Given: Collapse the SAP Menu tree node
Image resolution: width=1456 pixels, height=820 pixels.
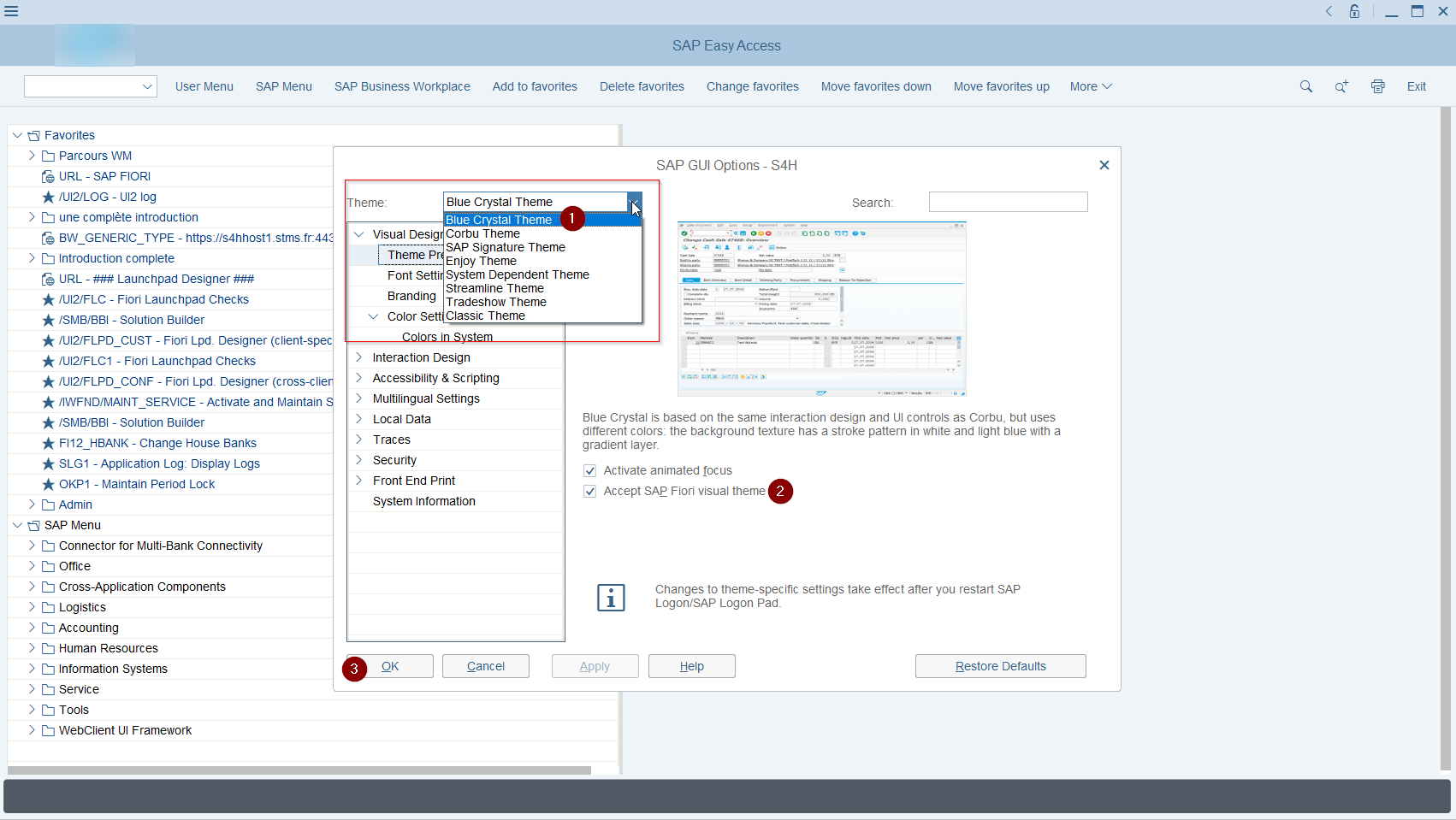Looking at the screenshot, I should pyautogui.click(x=17, y=525).
